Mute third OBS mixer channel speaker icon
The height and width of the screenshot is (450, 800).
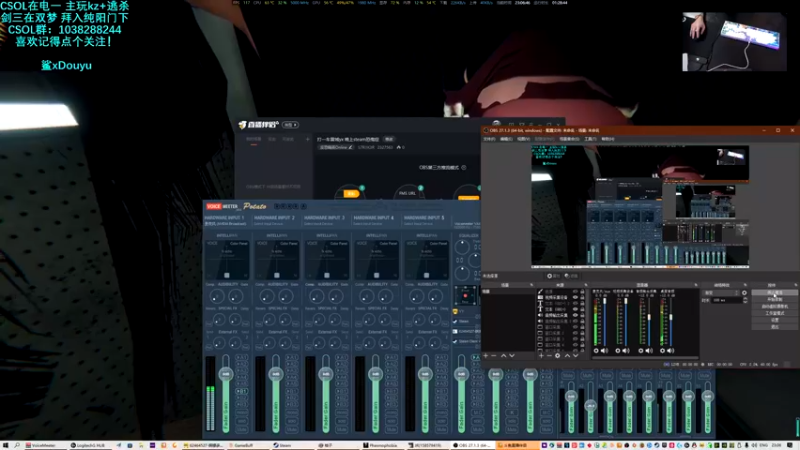click(x=649, y=351)
